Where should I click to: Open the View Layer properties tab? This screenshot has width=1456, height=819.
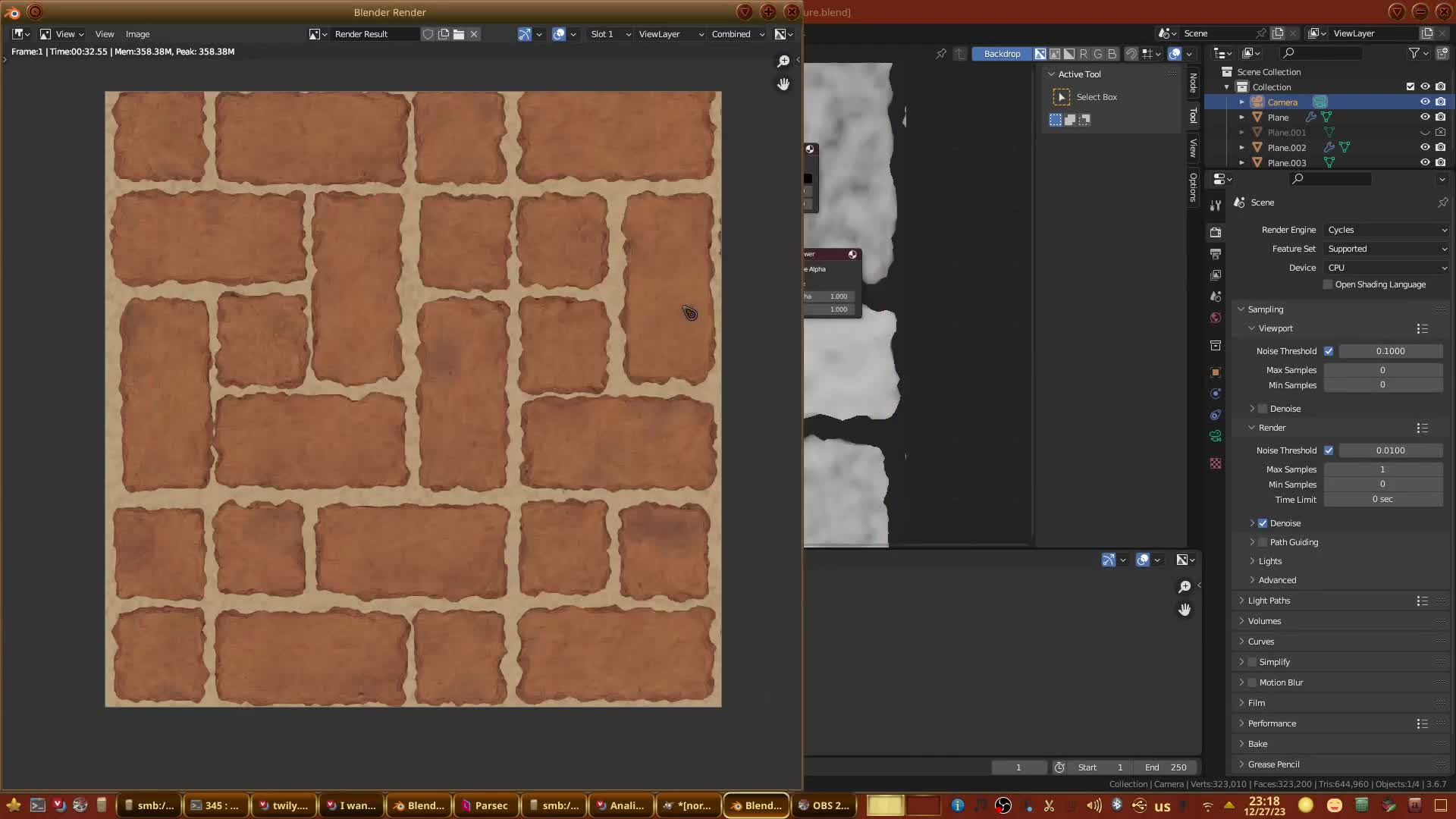[1216, 275]
